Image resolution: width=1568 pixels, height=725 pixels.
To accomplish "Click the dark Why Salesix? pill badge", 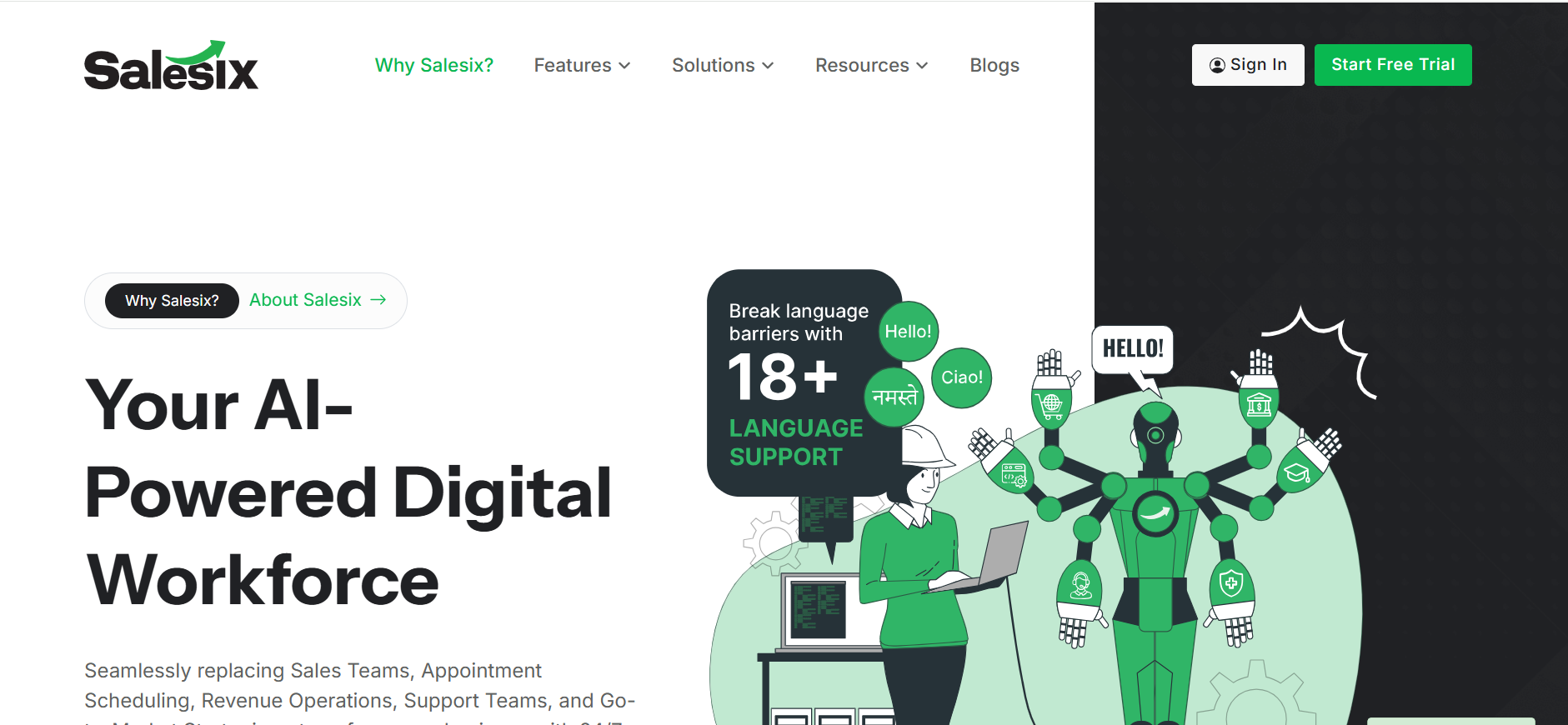I will coord(172,301).
